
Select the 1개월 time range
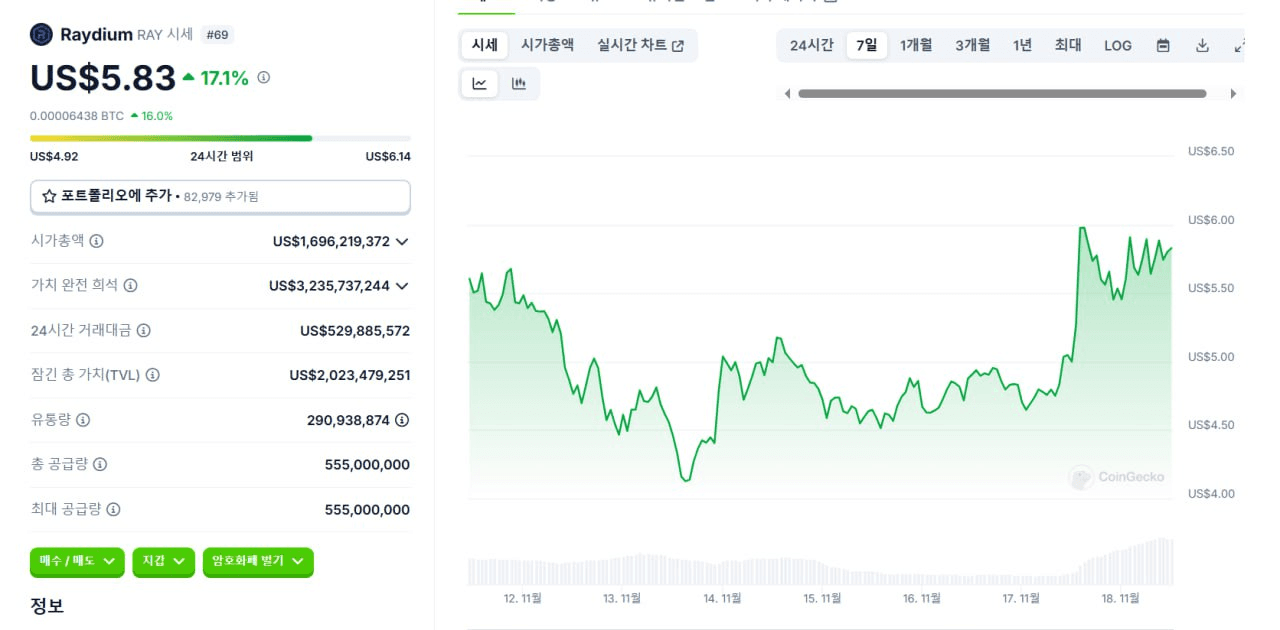(916, 45)
